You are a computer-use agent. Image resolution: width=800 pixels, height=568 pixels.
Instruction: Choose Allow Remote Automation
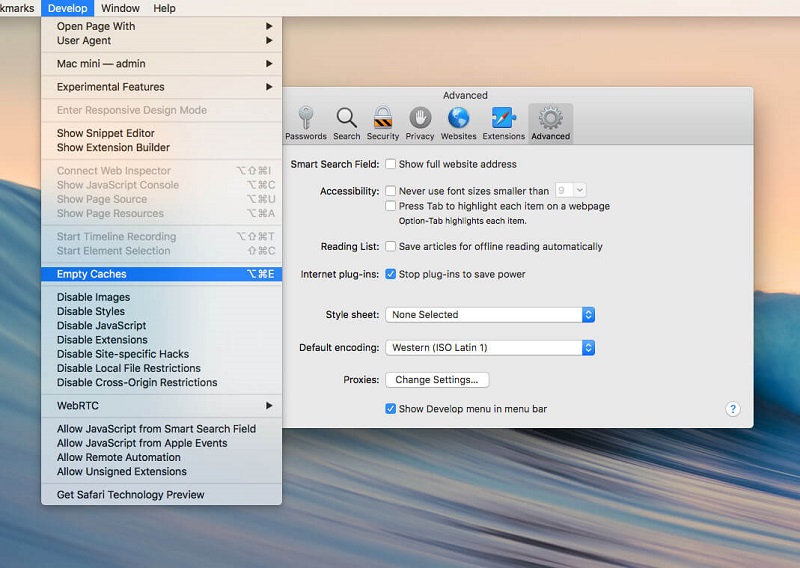pos(161,457)
